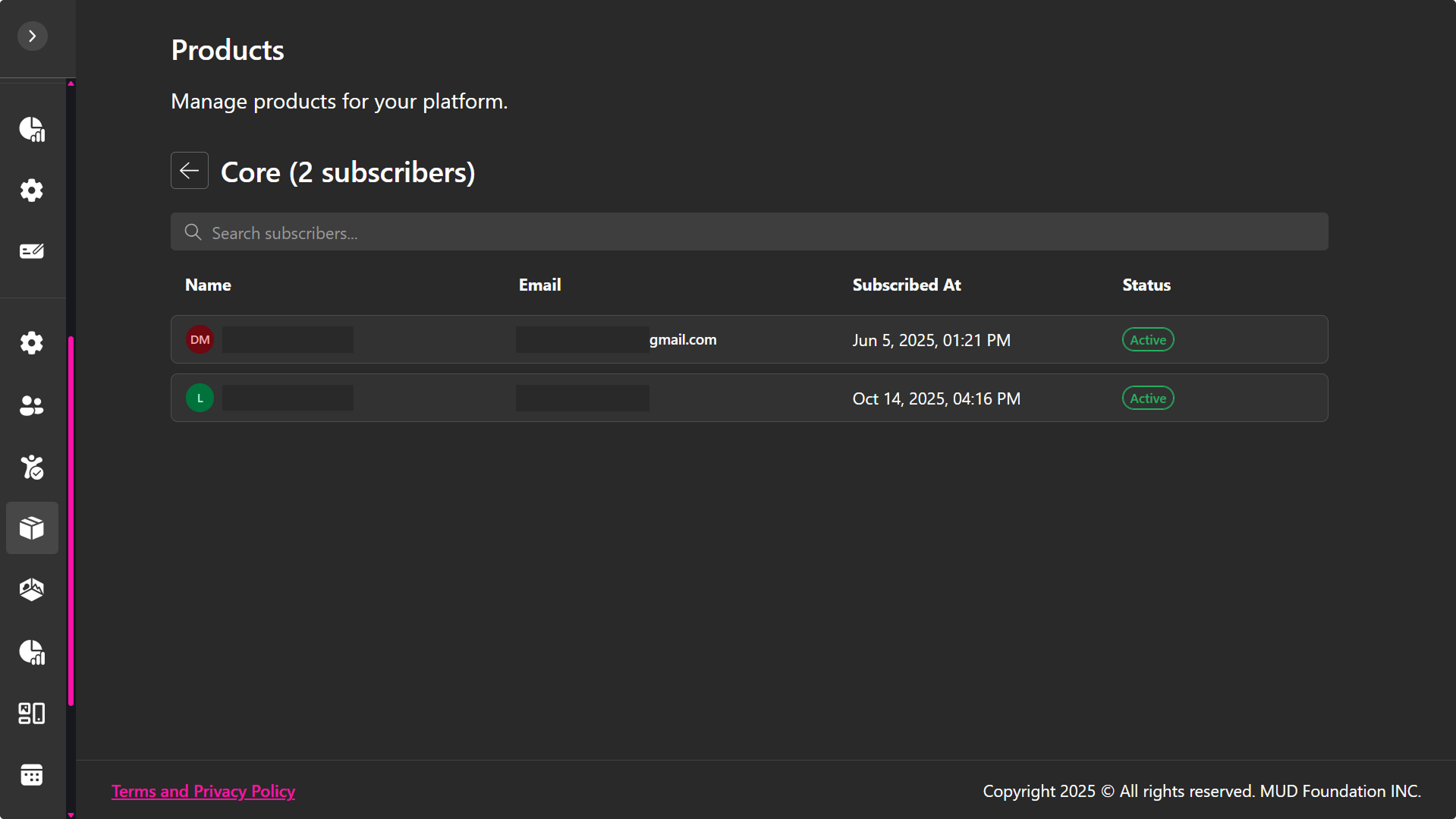Open the hexagon chart icon in sidebar
The width and height of the screenshot is (1456, 819).
[x=32, y=590]
